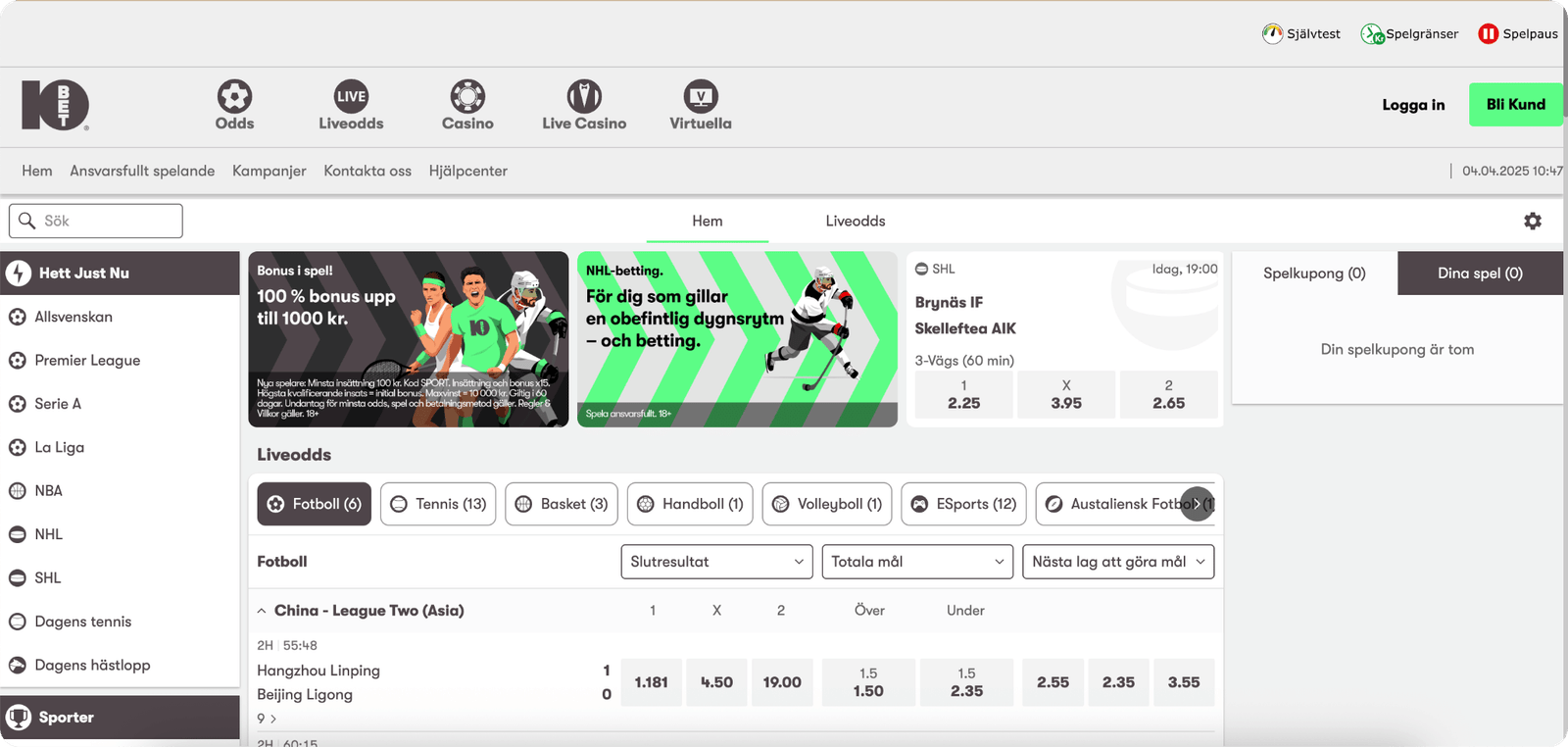Open Live Casino via dealer icon
1568x747 pixels.
[x=584, y=96]
